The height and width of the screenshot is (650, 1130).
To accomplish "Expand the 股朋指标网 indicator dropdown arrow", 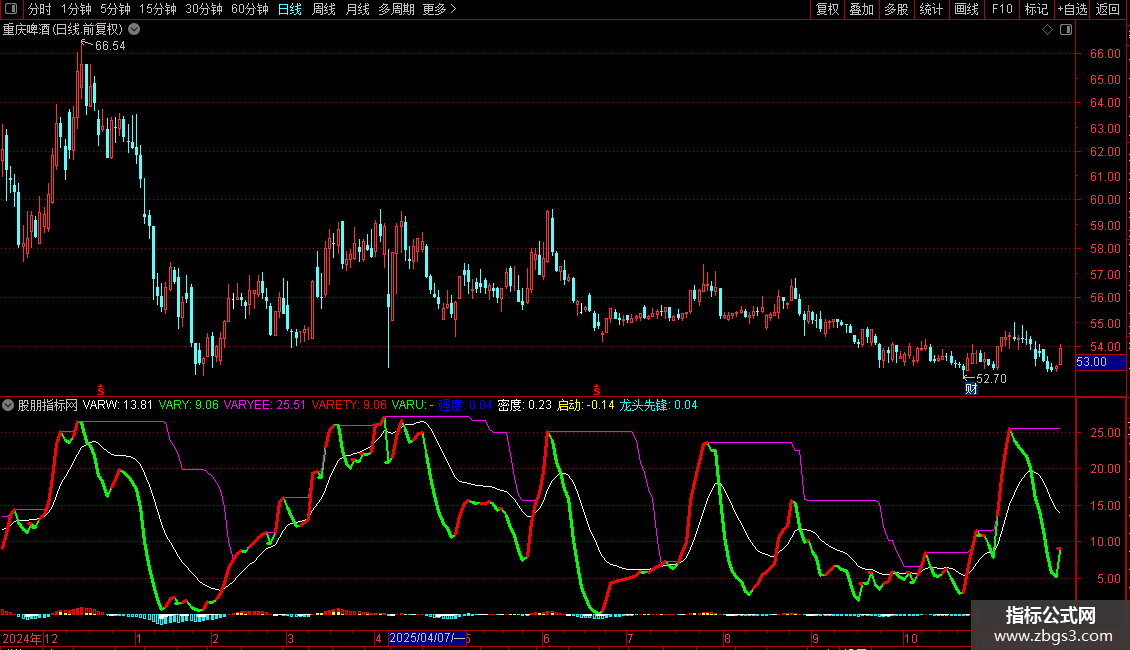I will point(9,406).
